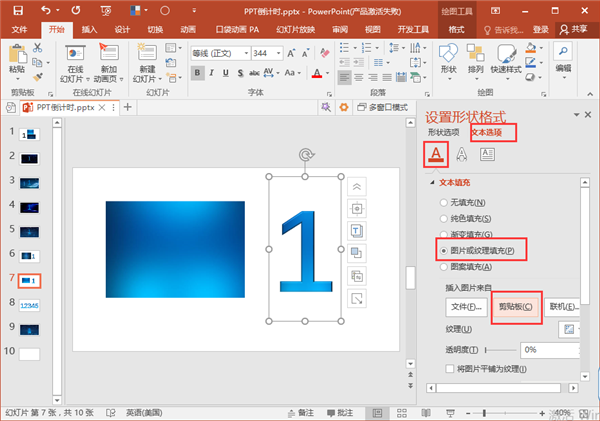The height and width of the screenshot is (421, 600).
Task: Click the Format Painter brush icon
Action: click(x=38, y=77)
